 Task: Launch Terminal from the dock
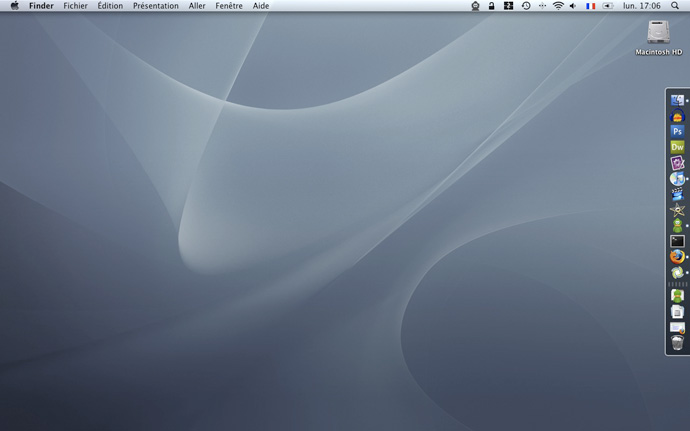click(x=677, y=241)
